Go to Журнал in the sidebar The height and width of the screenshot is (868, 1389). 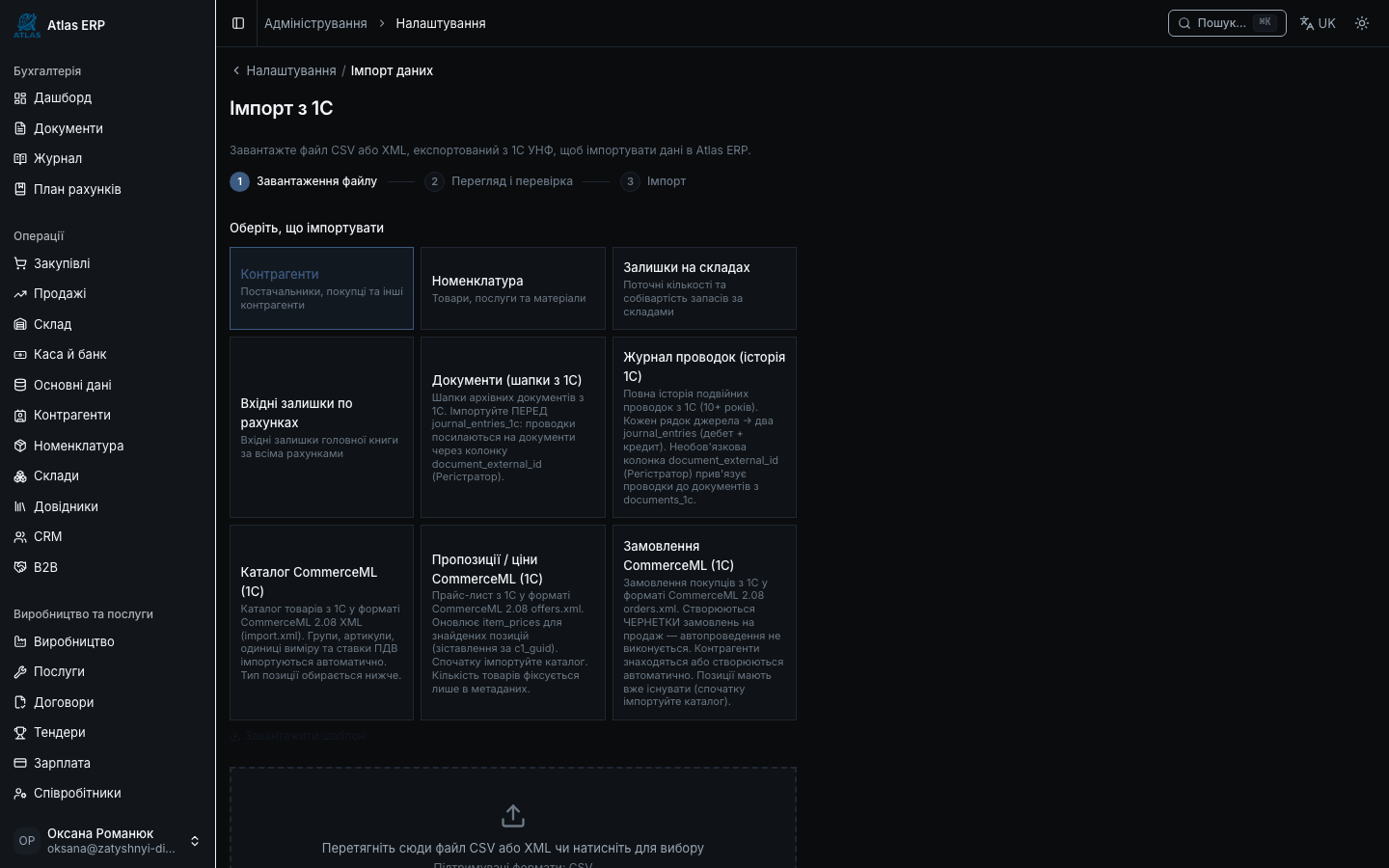[x=107, y=158]
